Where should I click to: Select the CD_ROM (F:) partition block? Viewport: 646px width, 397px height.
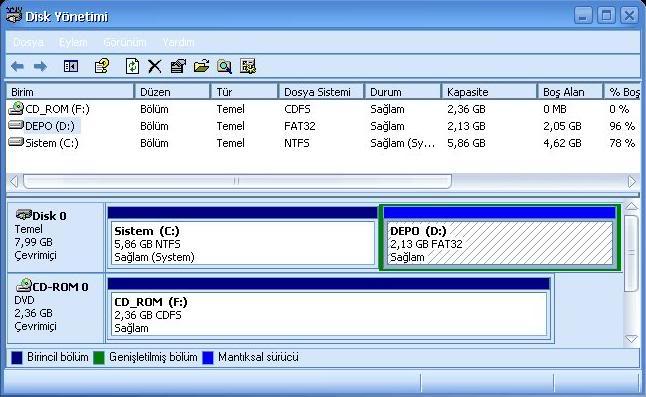tap(329, 308)
